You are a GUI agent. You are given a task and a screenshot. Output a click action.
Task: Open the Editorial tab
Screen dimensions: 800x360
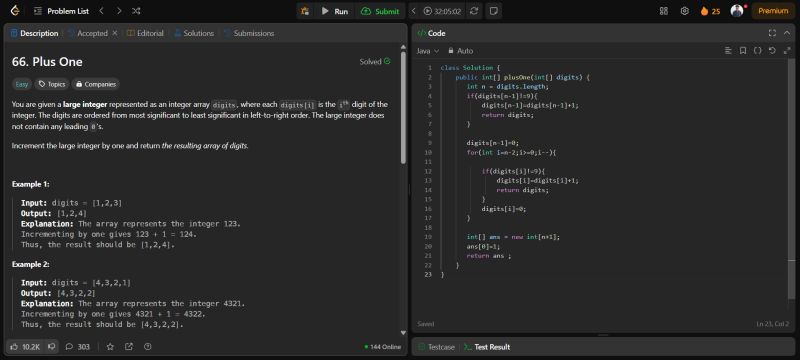pos(145,33)
